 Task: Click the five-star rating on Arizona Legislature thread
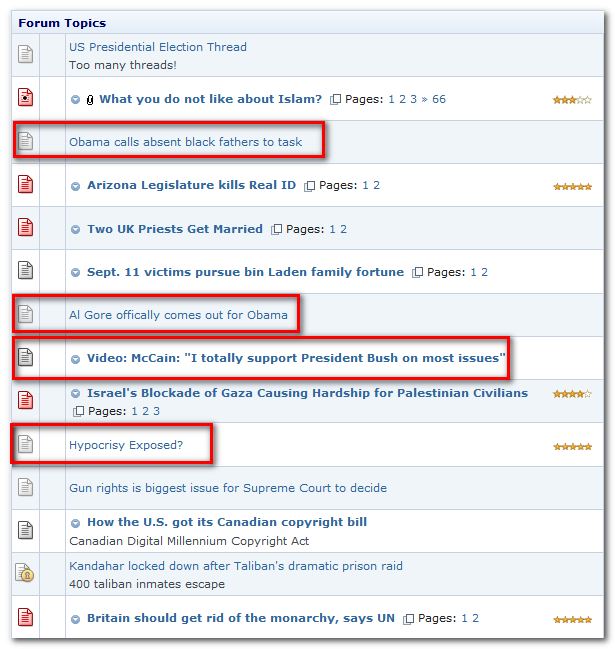572,187
